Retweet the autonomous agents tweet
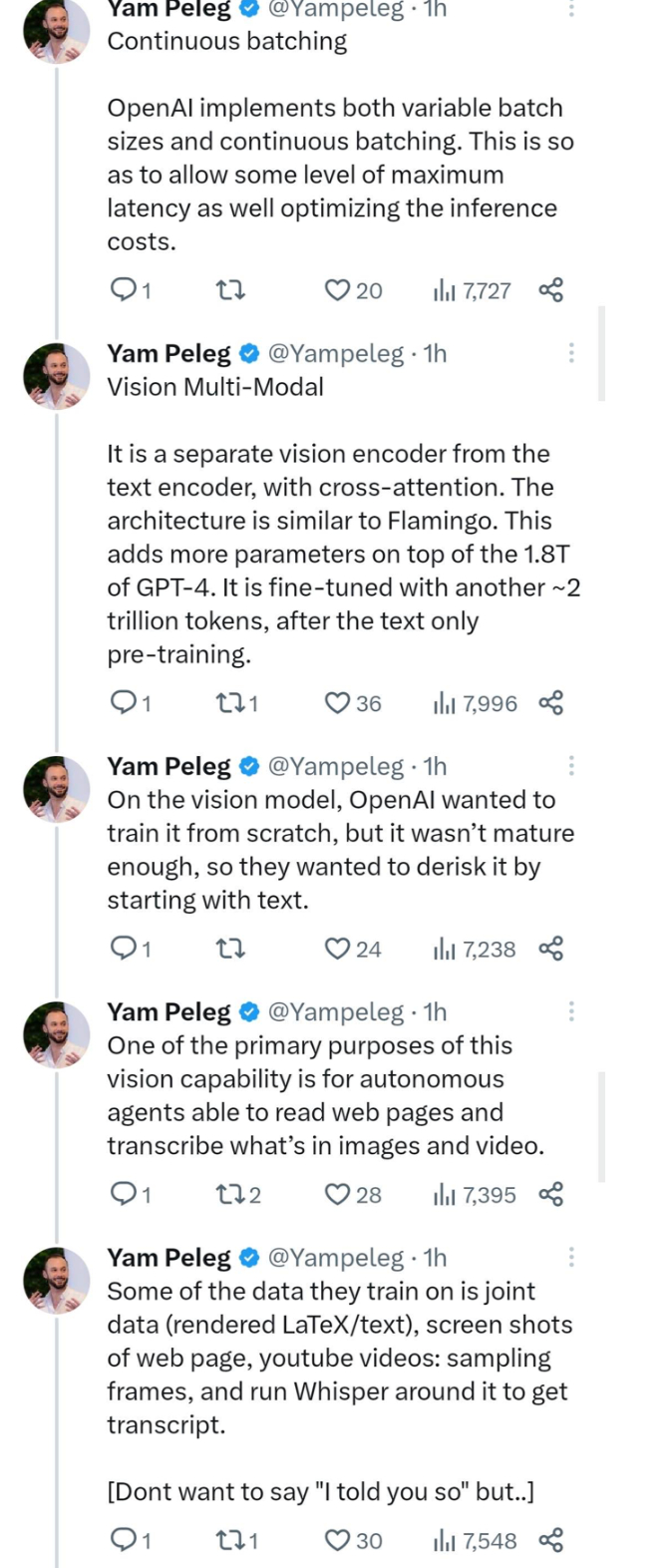The height and width of the screenshot is (1568, 666). tap(229, 1194)
